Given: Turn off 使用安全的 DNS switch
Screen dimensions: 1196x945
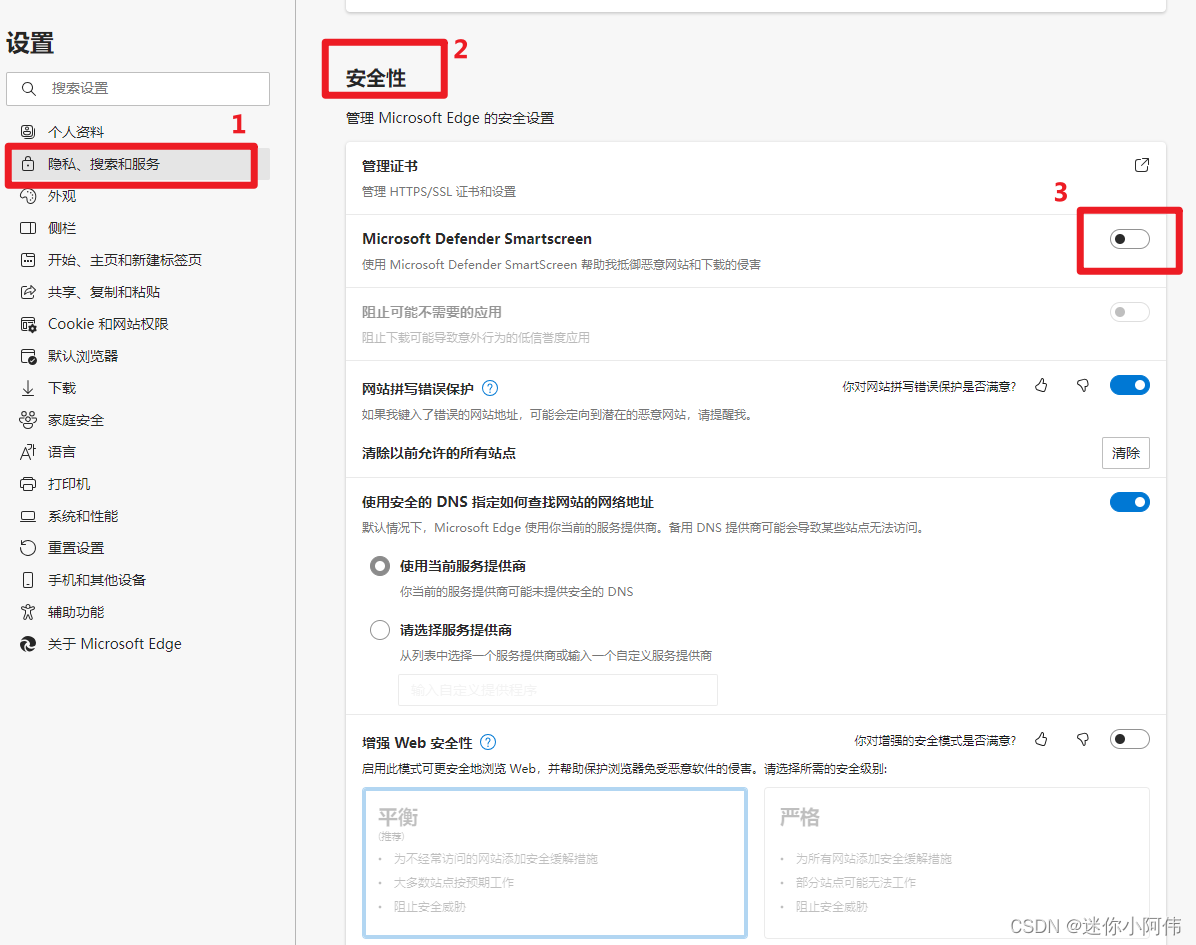Looking at the screenshot, I should click(x=1130, y=502).
